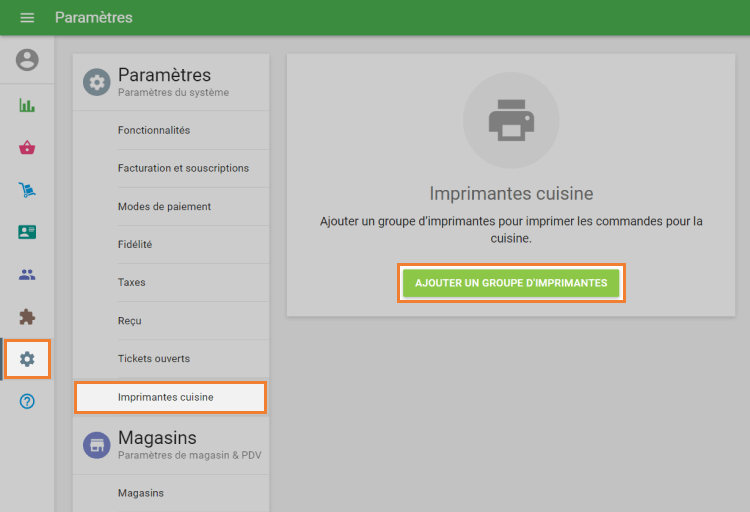The width and height of the screenshot is (750, 512).
Task: Open the Fidélité settings page
Action: [x=135, y=244]
